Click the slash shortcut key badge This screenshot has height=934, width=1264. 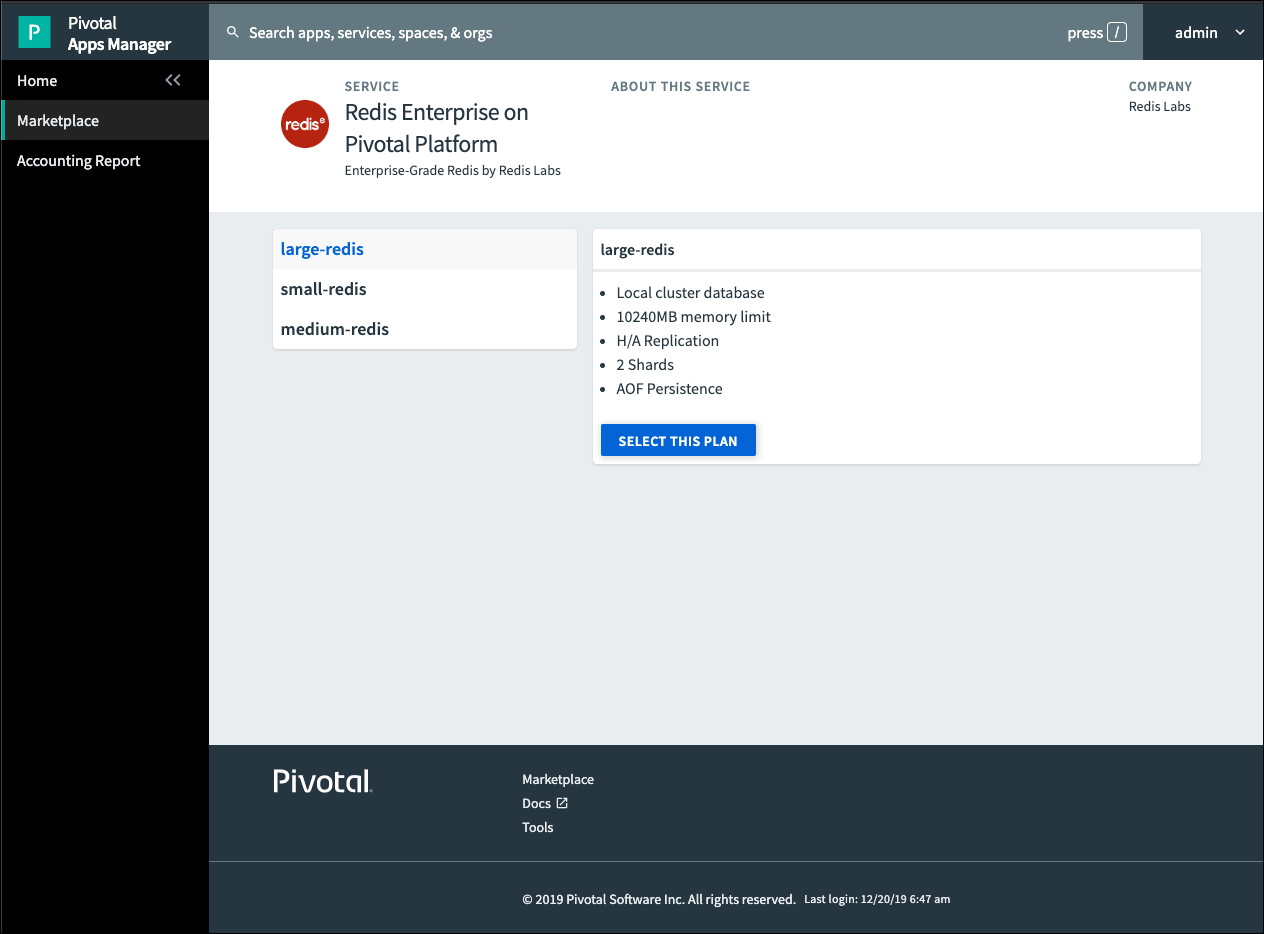click(1117, 33)
